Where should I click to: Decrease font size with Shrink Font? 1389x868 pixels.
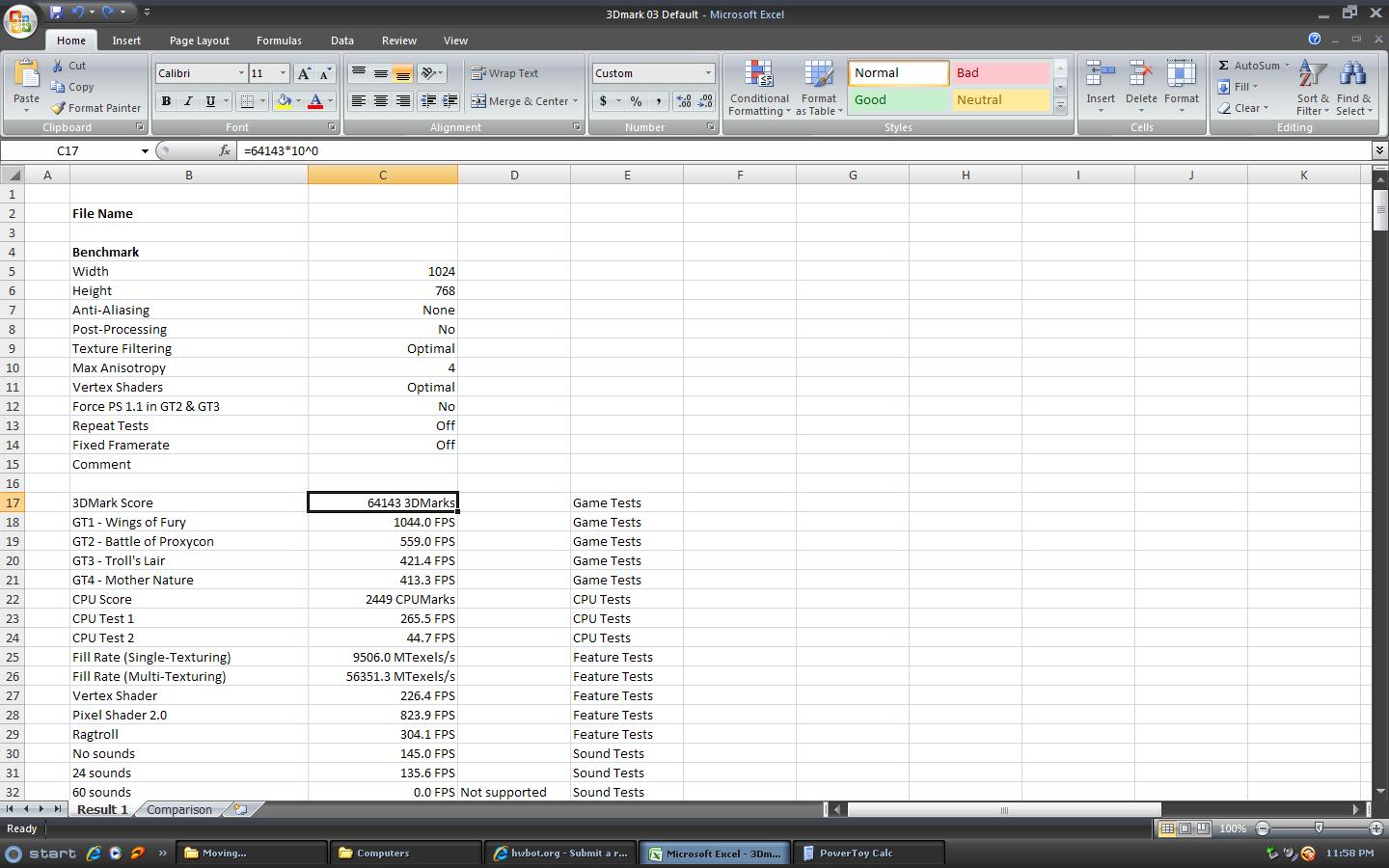(x=325, y=73)
